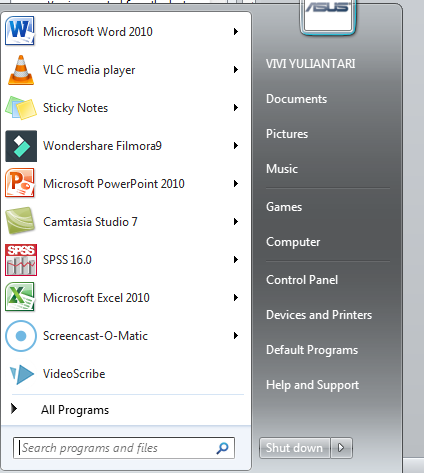Viewport: 424px width, 473px height.
Task: Click the Microsoft Word 2010 icon
Action: (20, 31)
